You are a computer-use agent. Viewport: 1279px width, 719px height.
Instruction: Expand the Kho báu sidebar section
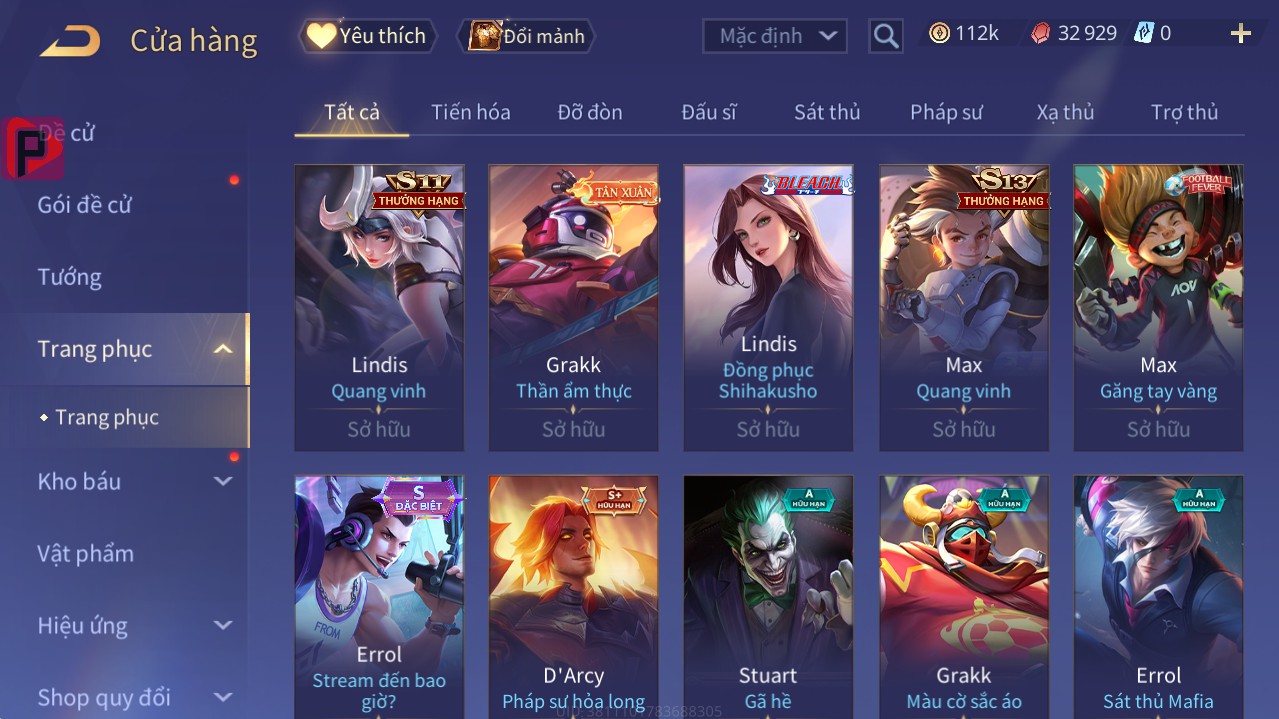pyautogui.click(x=223, y=481)
